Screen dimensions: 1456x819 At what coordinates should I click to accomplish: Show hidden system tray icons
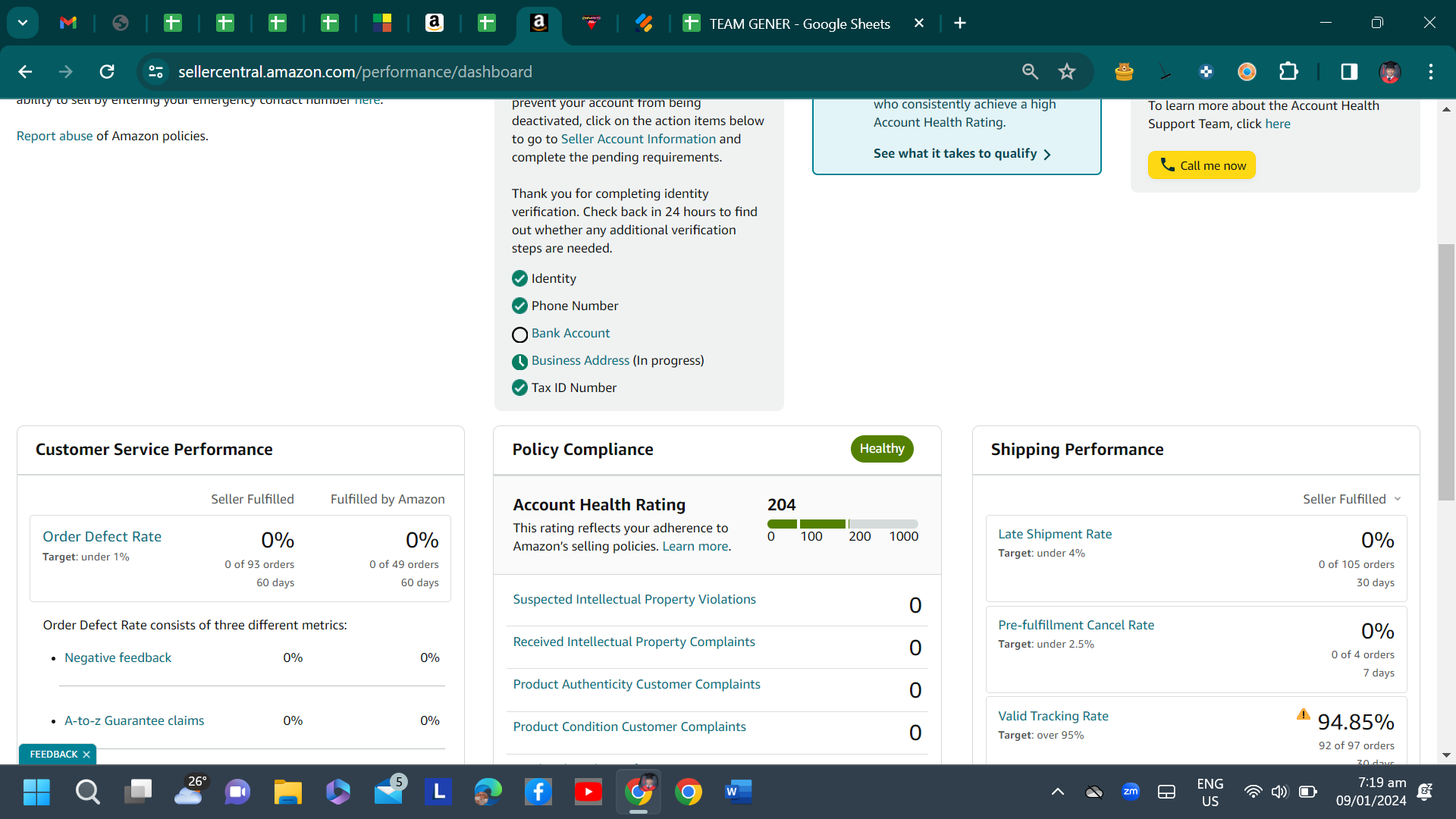(1057, 792)
